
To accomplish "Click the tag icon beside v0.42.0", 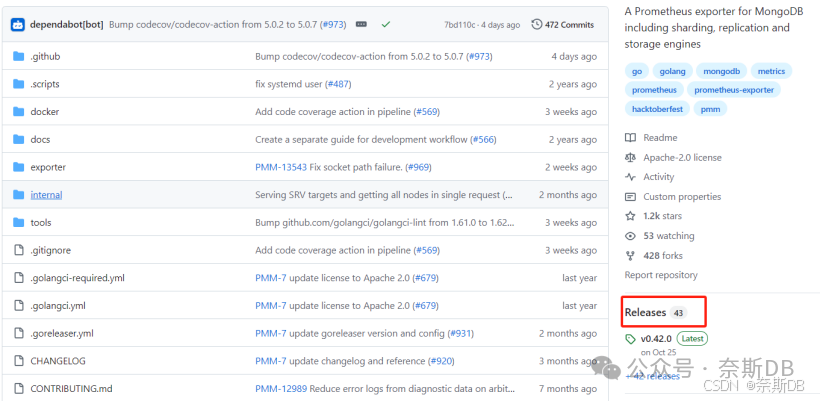I will tap(631, 339).
